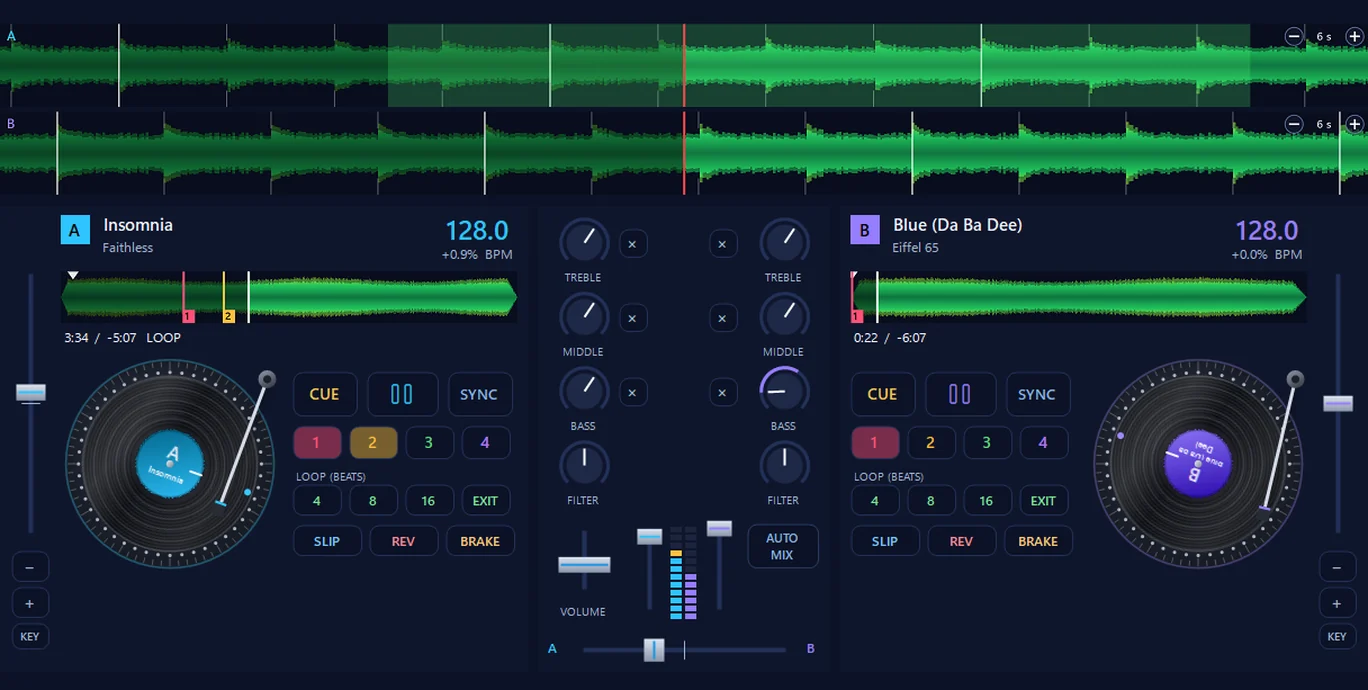Exit the loop on deck B
The width and height of the screenshot is (1368, 690).
click(1044, 501)
